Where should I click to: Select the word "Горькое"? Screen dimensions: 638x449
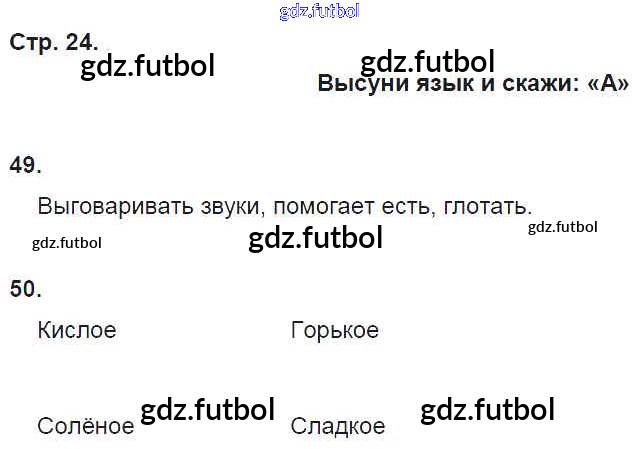click(334, 329)
